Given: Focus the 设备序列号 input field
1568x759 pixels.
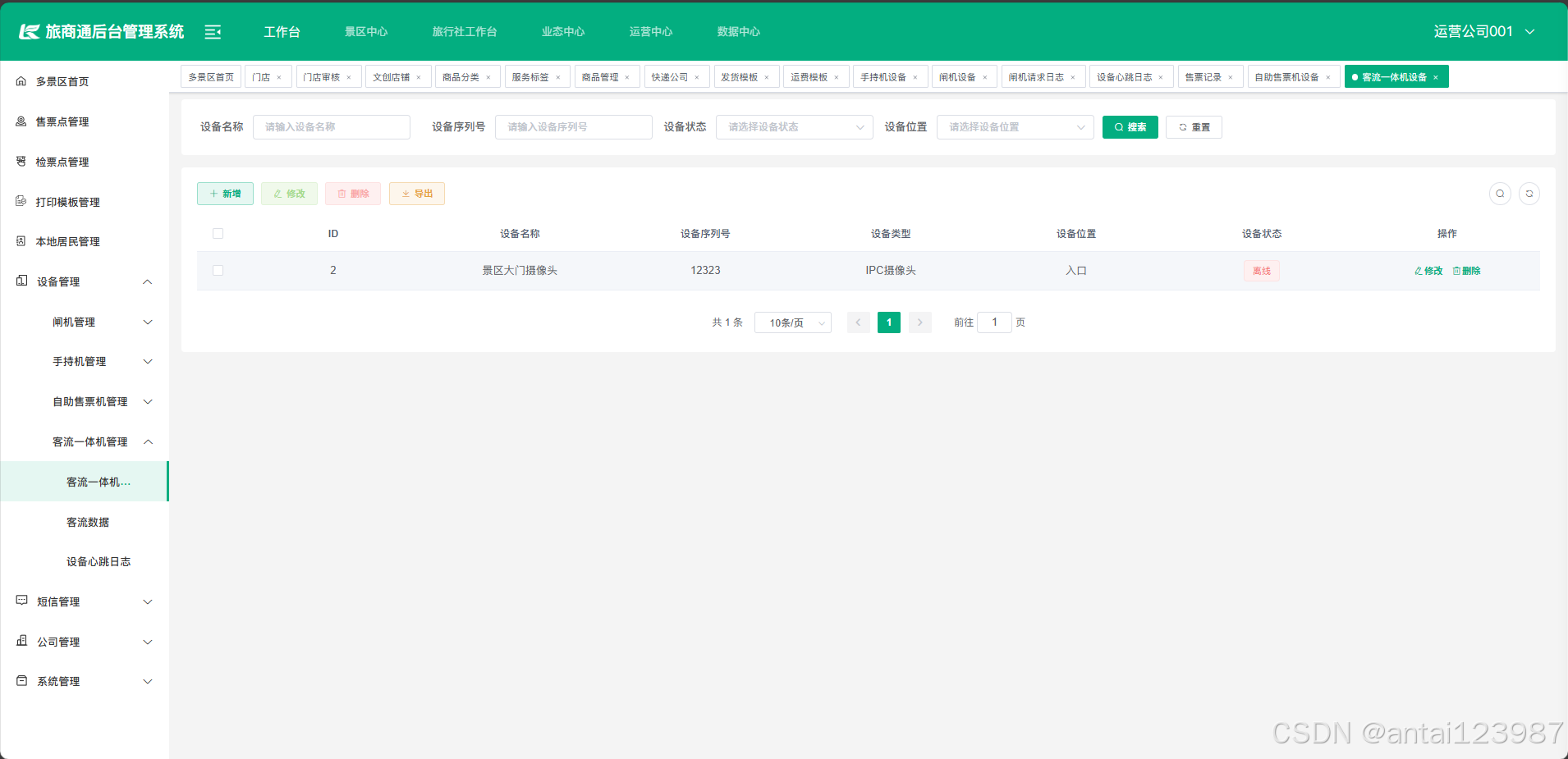Looking at the screenshot, I should click(574, 127).
